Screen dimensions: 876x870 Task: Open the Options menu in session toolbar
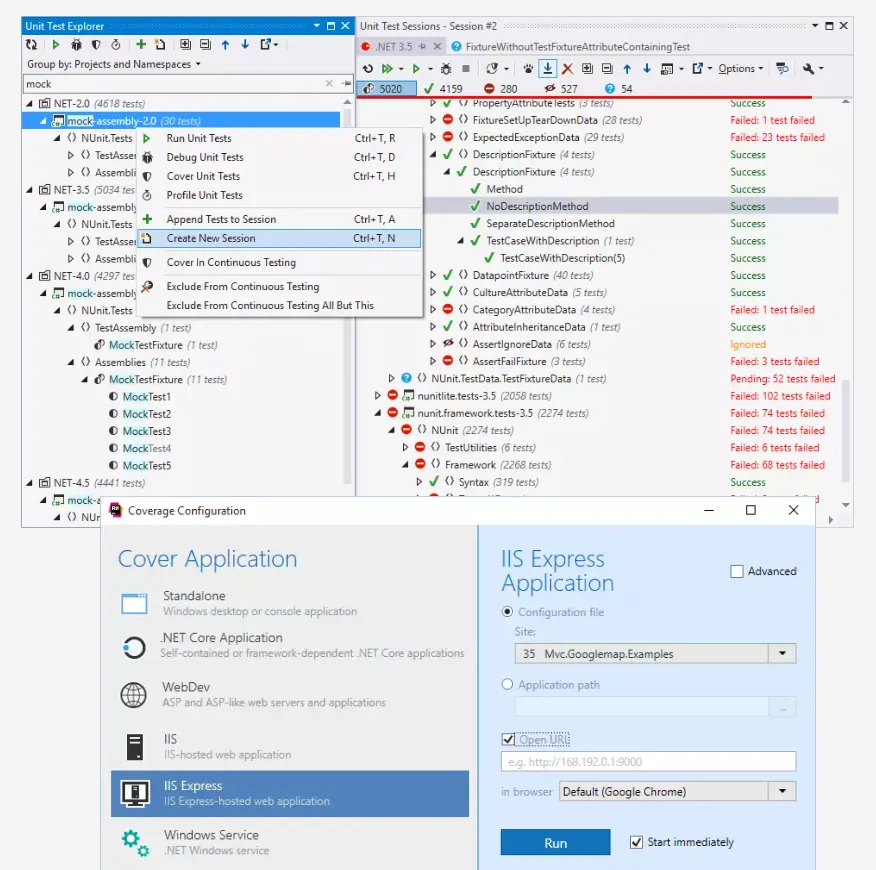pos(740,69)
